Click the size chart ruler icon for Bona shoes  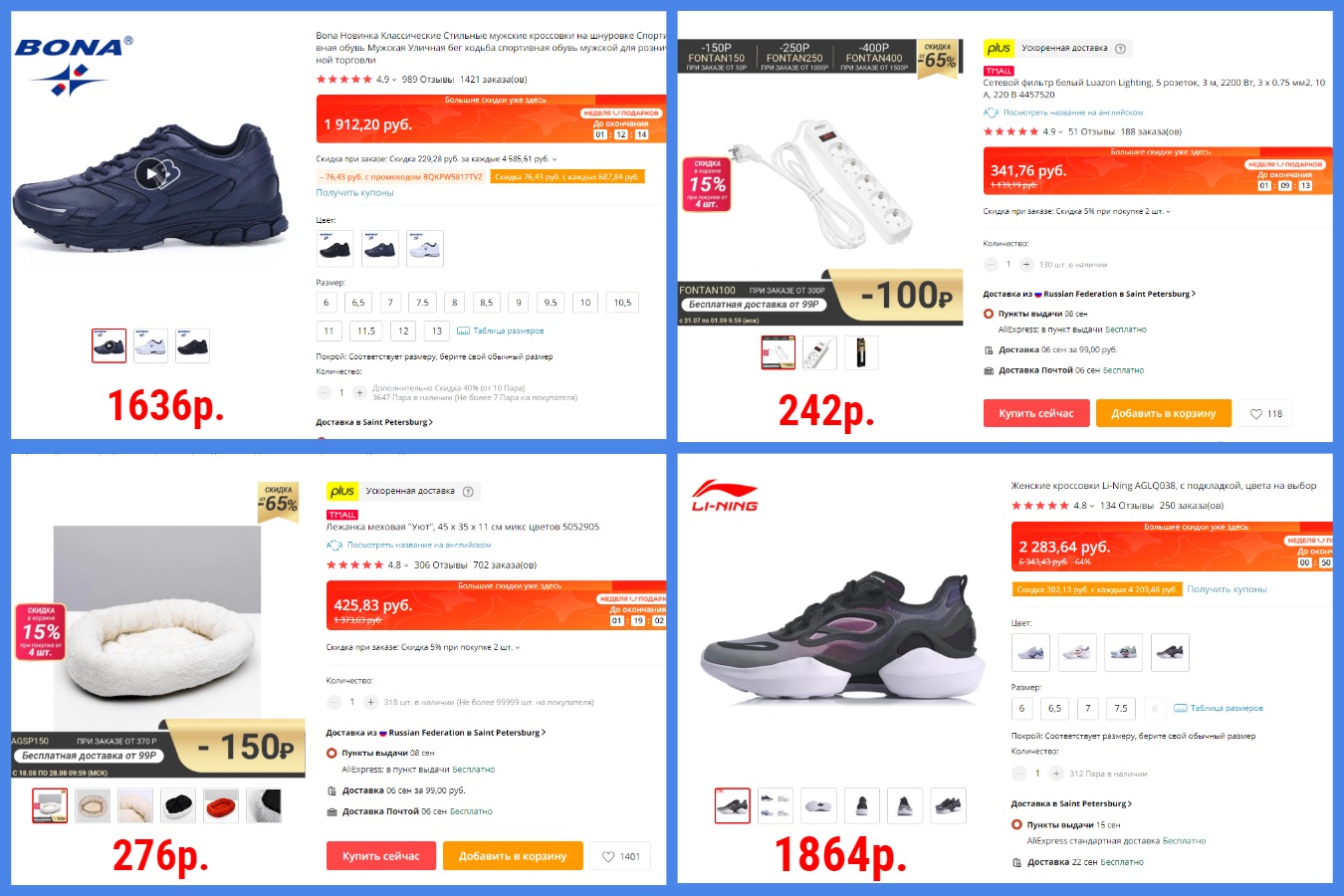coord(463,331)
